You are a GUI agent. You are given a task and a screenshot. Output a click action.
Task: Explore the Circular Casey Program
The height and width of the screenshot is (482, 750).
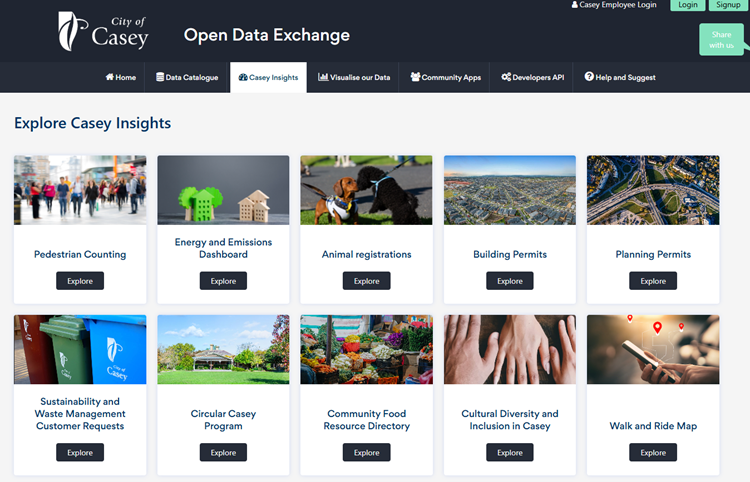223,452
